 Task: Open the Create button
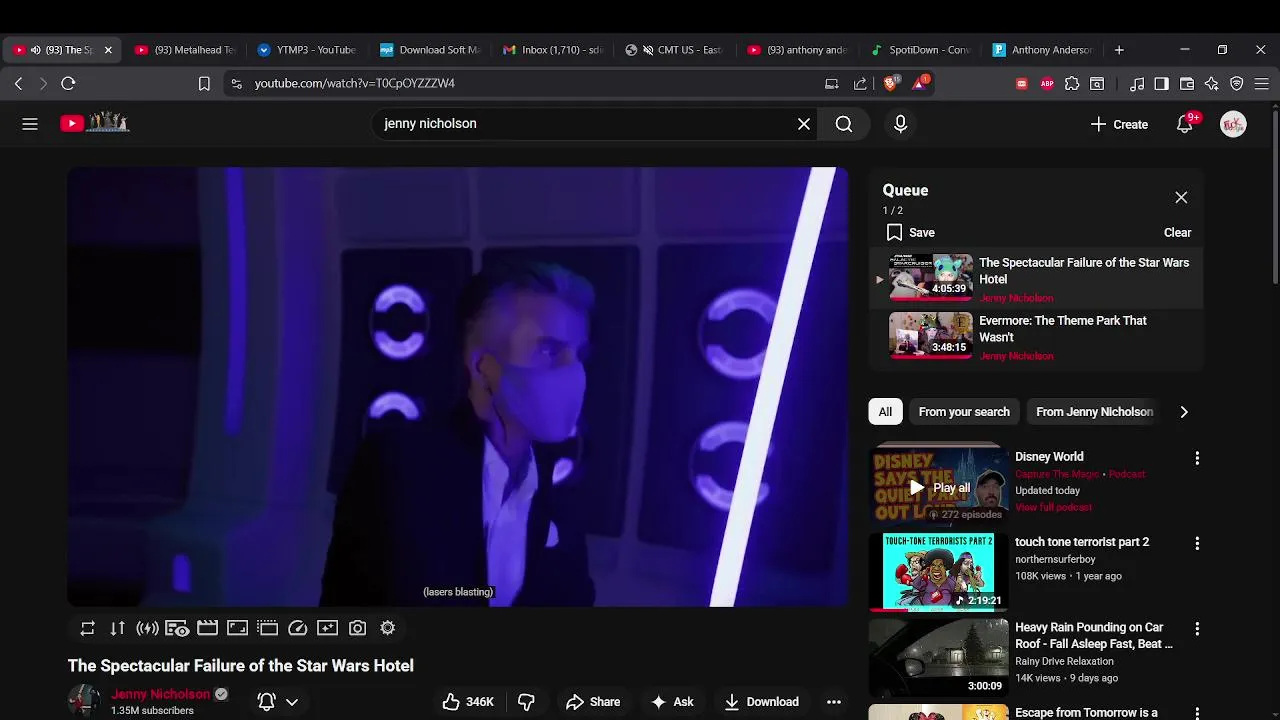(x=1119, y=124)
